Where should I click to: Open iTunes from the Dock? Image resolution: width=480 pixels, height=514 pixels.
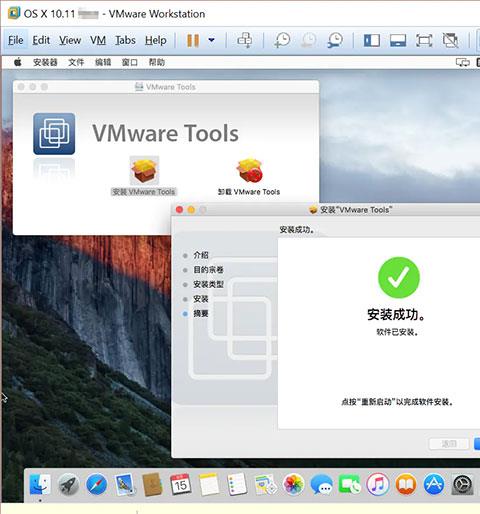(378, 484)
